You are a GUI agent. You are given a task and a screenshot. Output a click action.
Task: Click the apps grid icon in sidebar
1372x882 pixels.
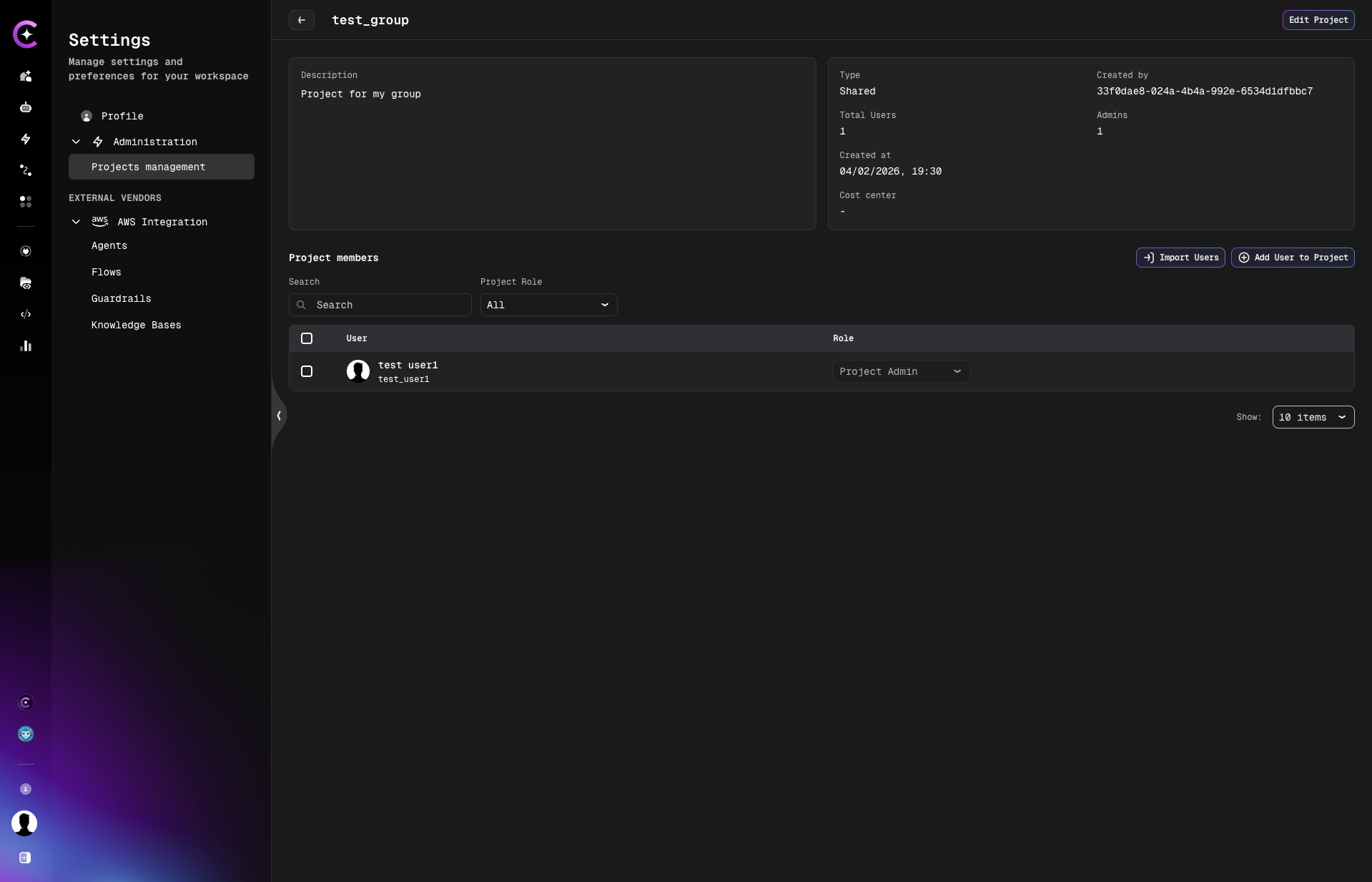click(26, 202)
